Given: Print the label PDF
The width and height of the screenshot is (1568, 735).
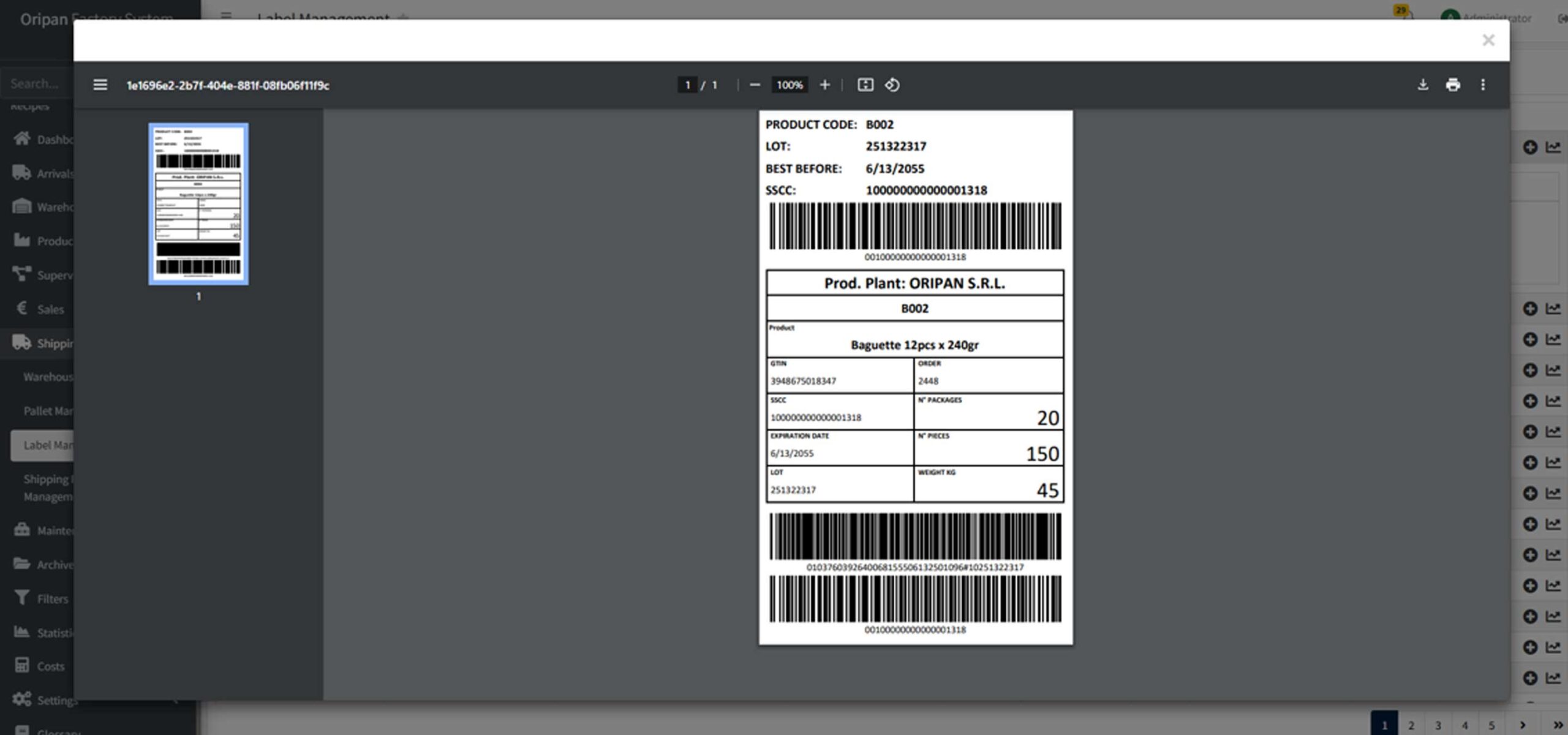Looking at the screenshot, I should [1453, 85].
